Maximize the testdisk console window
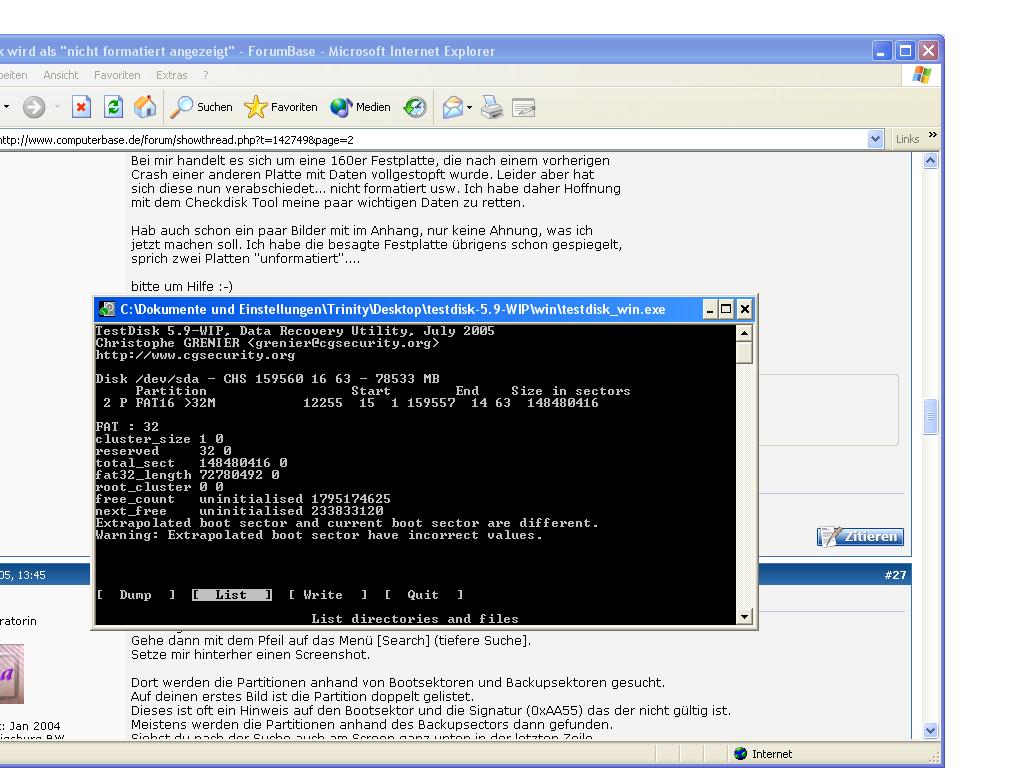The width and height of the screenshot is (1024, 768). pos(726,309)
